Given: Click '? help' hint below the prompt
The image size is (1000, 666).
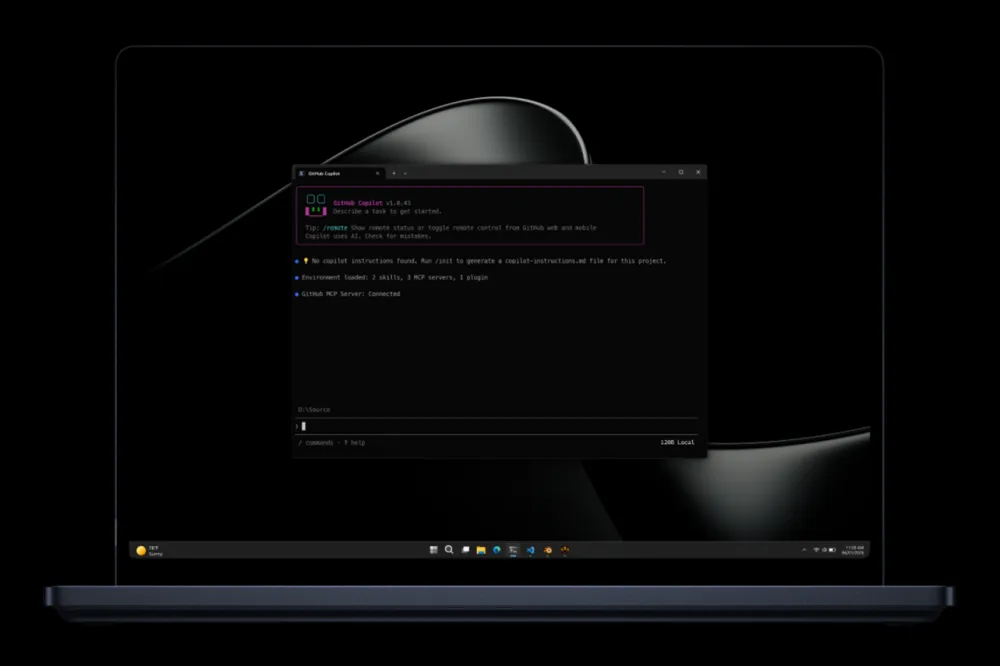Looking at the screenshot, I should (x=355, y=443).
